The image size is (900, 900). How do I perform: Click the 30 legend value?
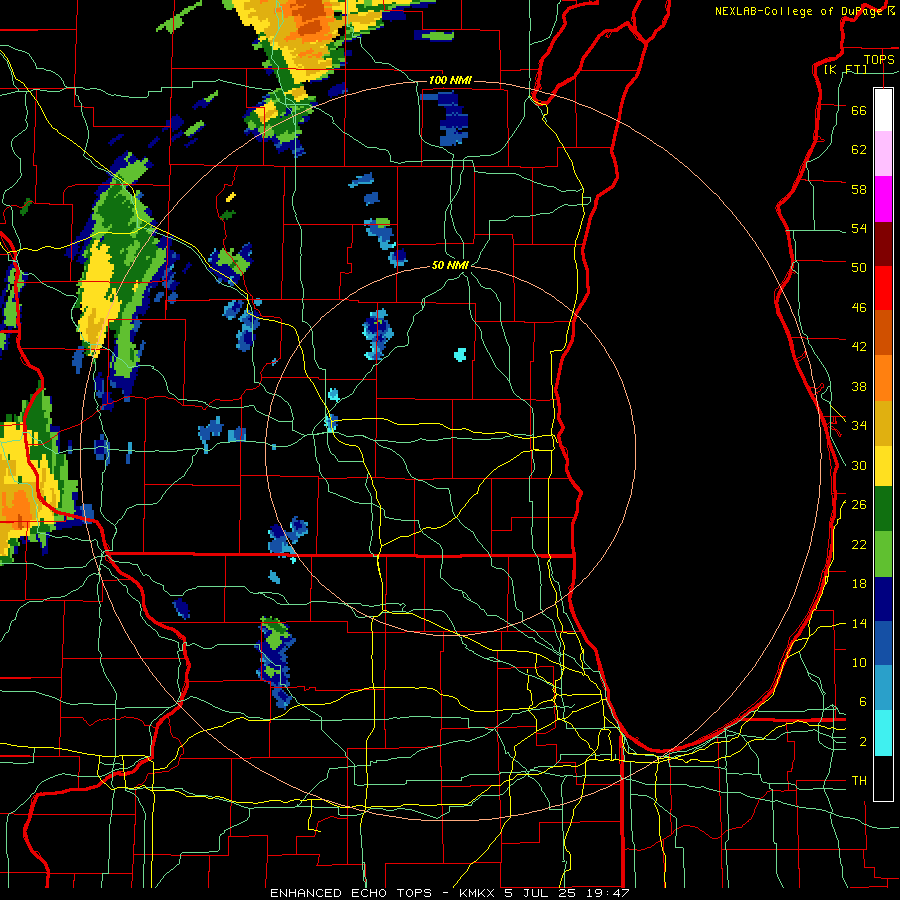859,465
